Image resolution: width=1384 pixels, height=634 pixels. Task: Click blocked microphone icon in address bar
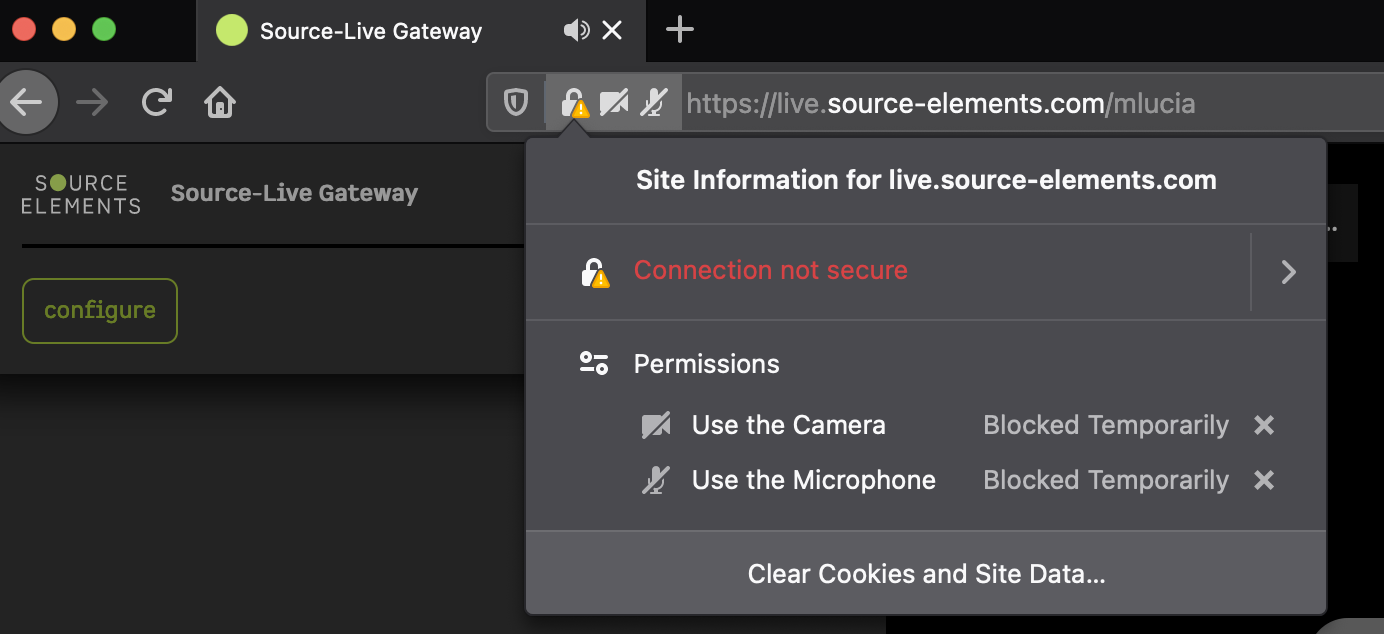[x=654, y=102]
